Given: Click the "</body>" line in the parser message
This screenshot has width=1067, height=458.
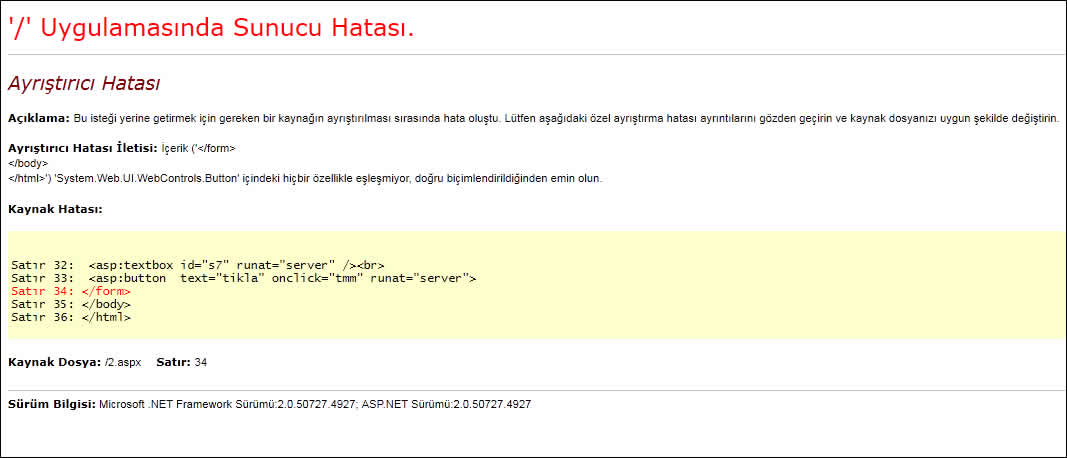Looking at the screenshot, I should [x=28, y=163].
